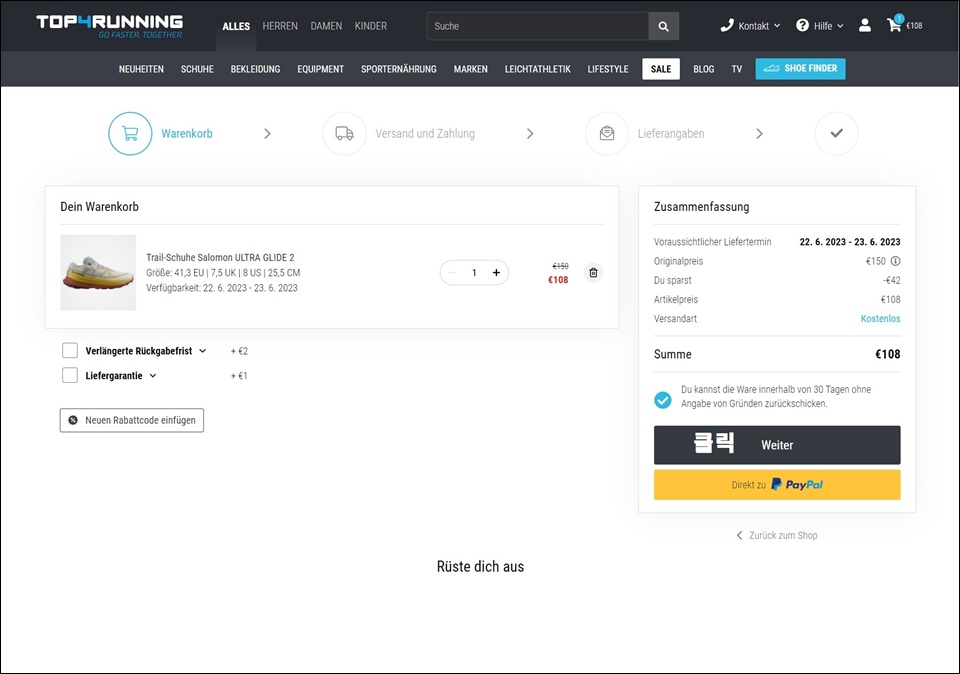This screenshot has height=674, width=960.
Task: Expand Verlängerte Rückgabefrist details chevron
Action: pyautogui.click(x=203, y=351)
